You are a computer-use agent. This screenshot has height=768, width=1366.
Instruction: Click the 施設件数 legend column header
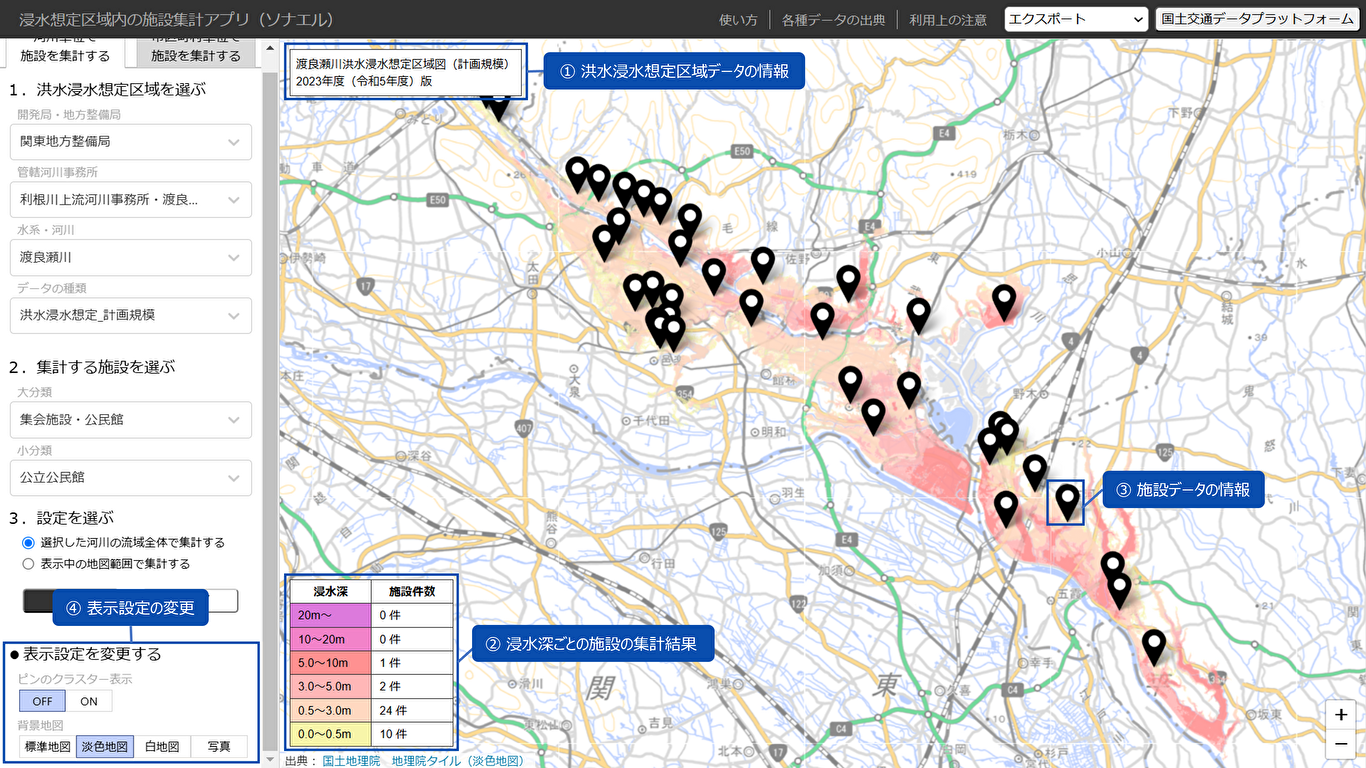(x=412, y=591)
